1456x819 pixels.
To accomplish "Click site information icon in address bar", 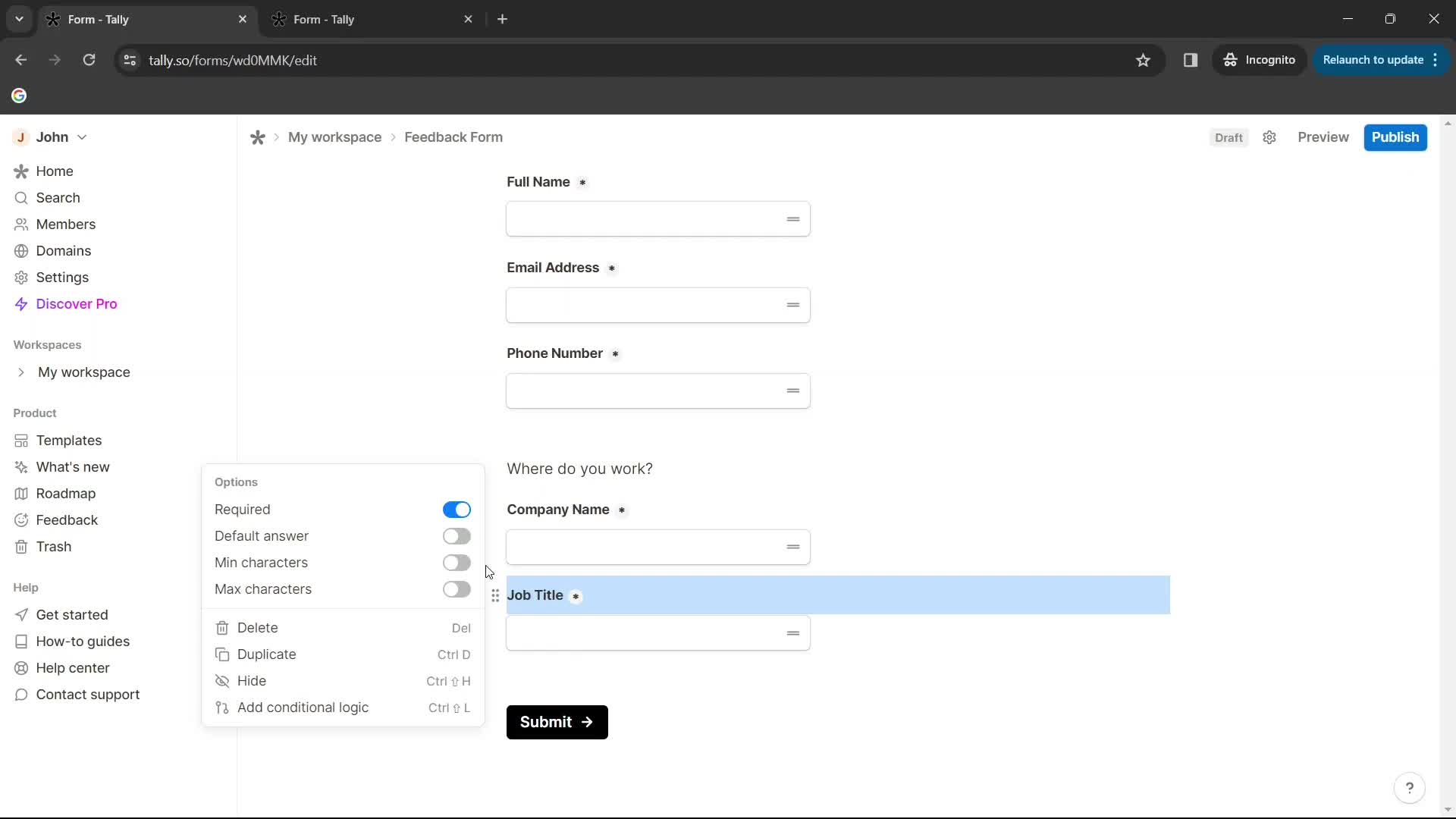I will click(130, 60).
